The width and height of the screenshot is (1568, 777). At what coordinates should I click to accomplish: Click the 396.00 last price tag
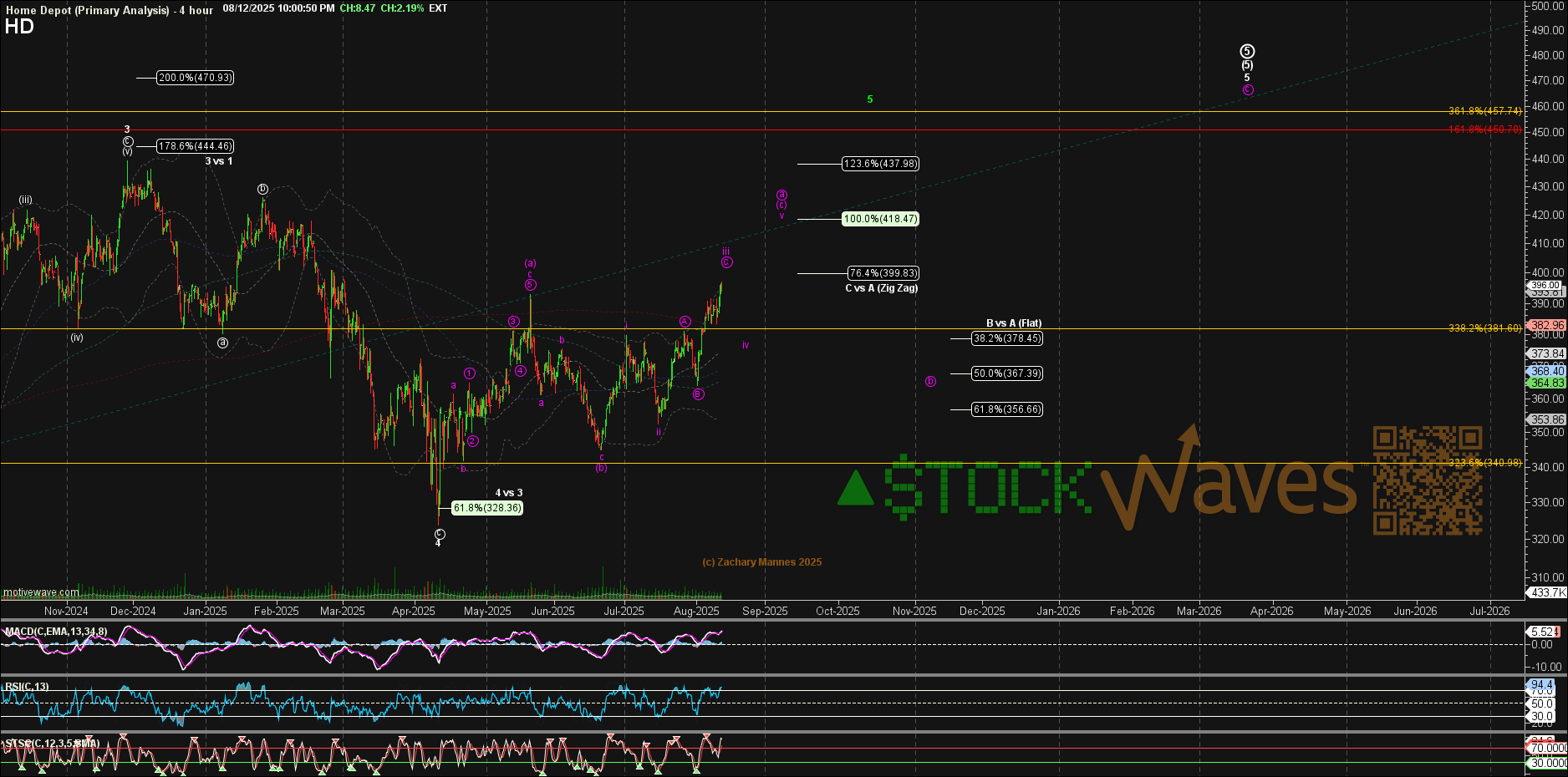pyautogui.click(x=1545, y=285)
